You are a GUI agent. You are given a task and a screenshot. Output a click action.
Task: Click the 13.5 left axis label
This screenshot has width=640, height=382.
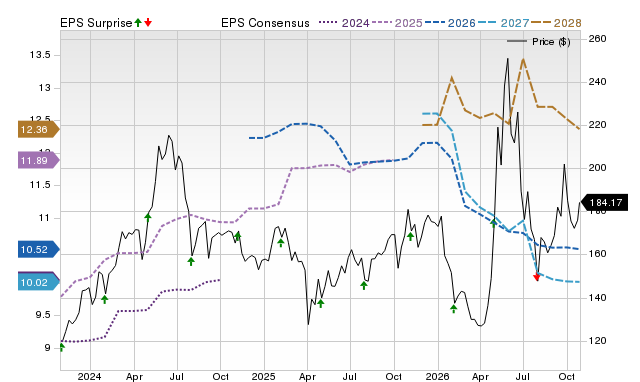[x=40, y=55]
